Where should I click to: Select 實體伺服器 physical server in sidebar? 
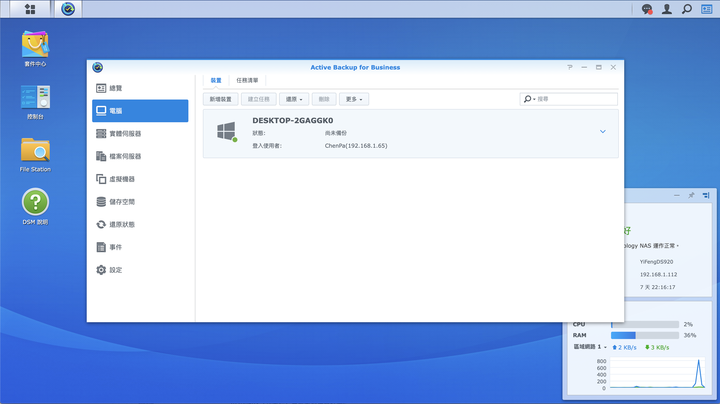coord(140,134)
